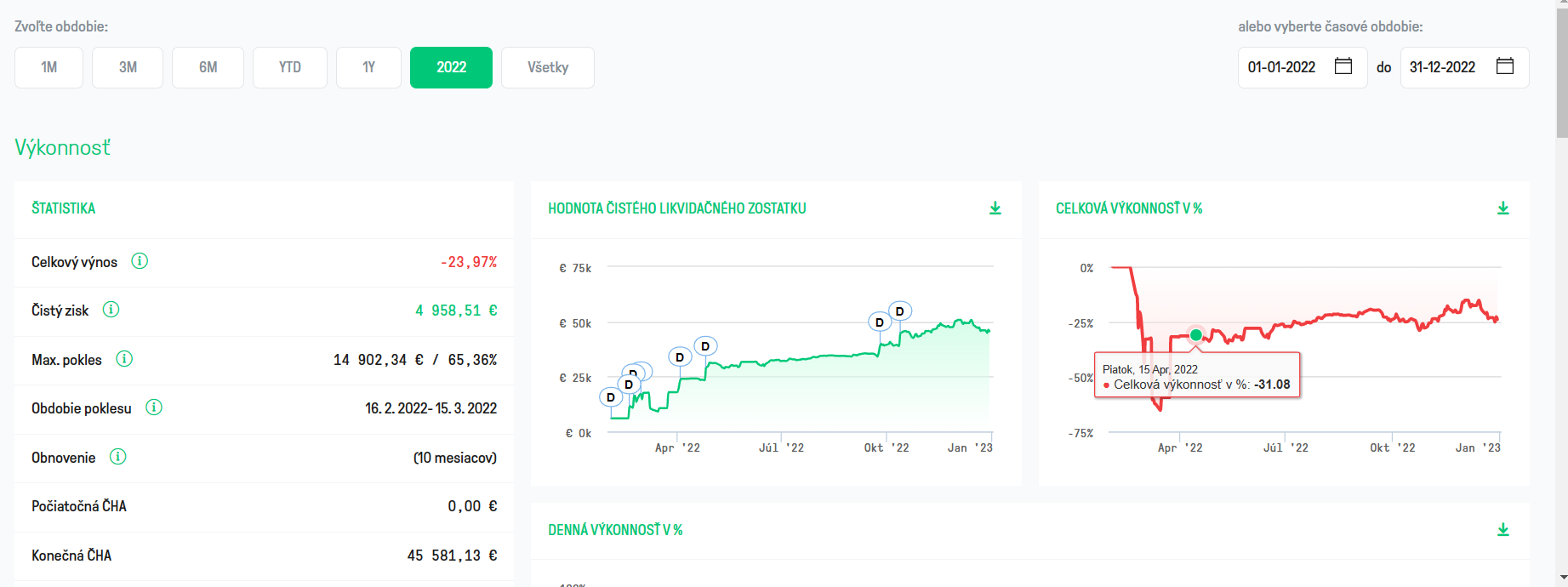Open info tooltip for Max. pokles
The image size is (1568, 587).
(124, 359)
